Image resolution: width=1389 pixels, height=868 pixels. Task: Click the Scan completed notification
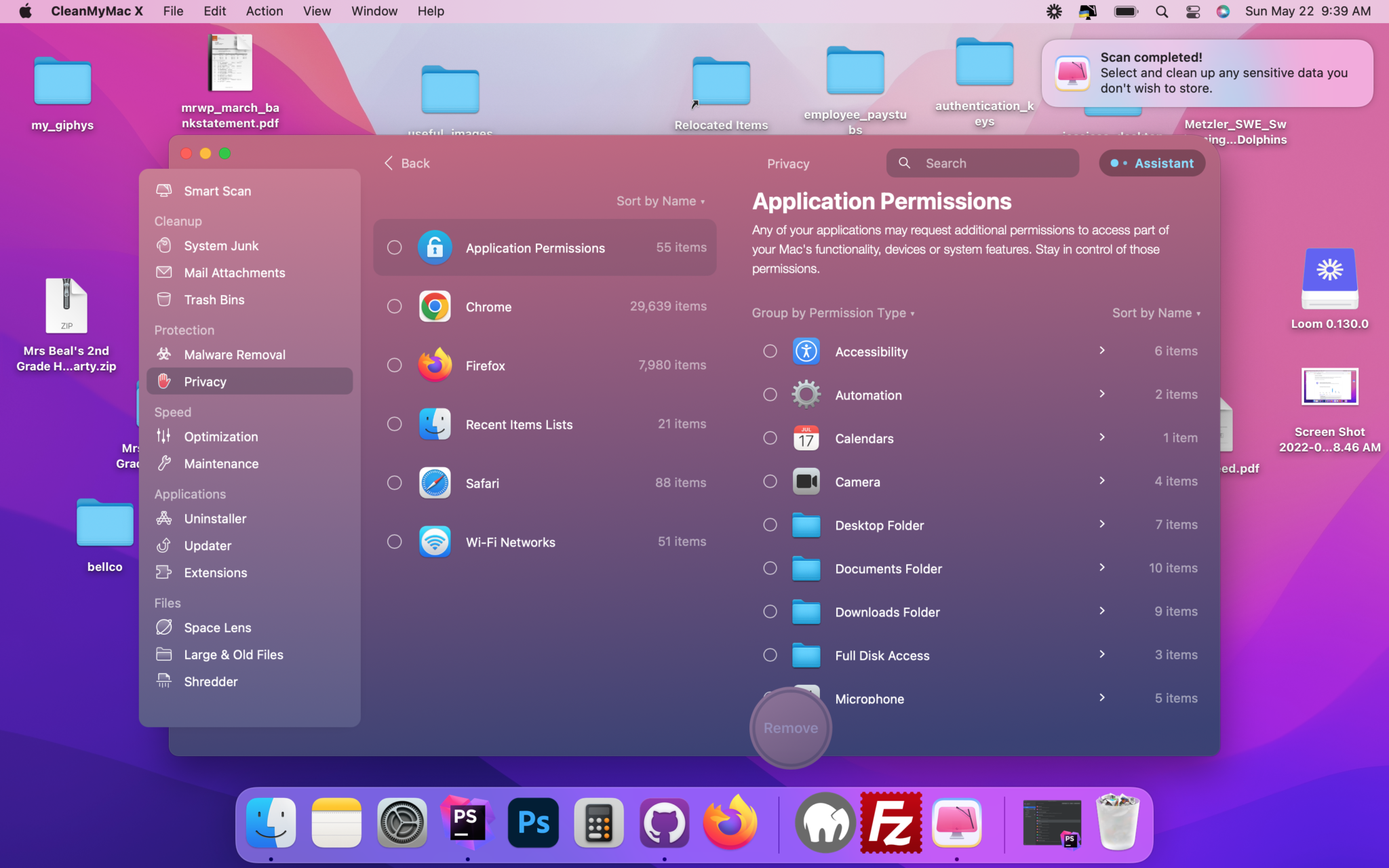click(1207, 73)
